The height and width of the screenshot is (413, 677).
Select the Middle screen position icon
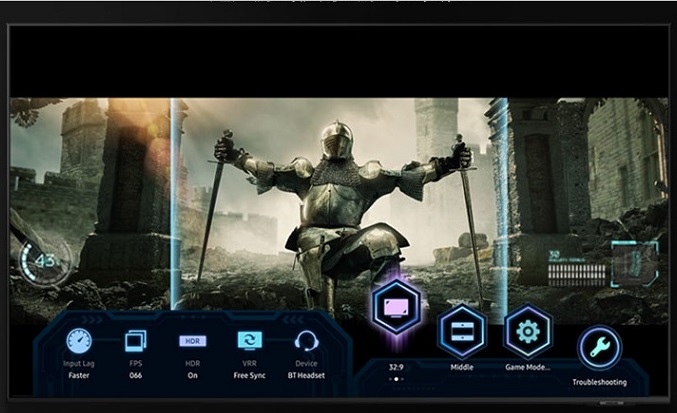pyautogui.click(x=462, y=331)
